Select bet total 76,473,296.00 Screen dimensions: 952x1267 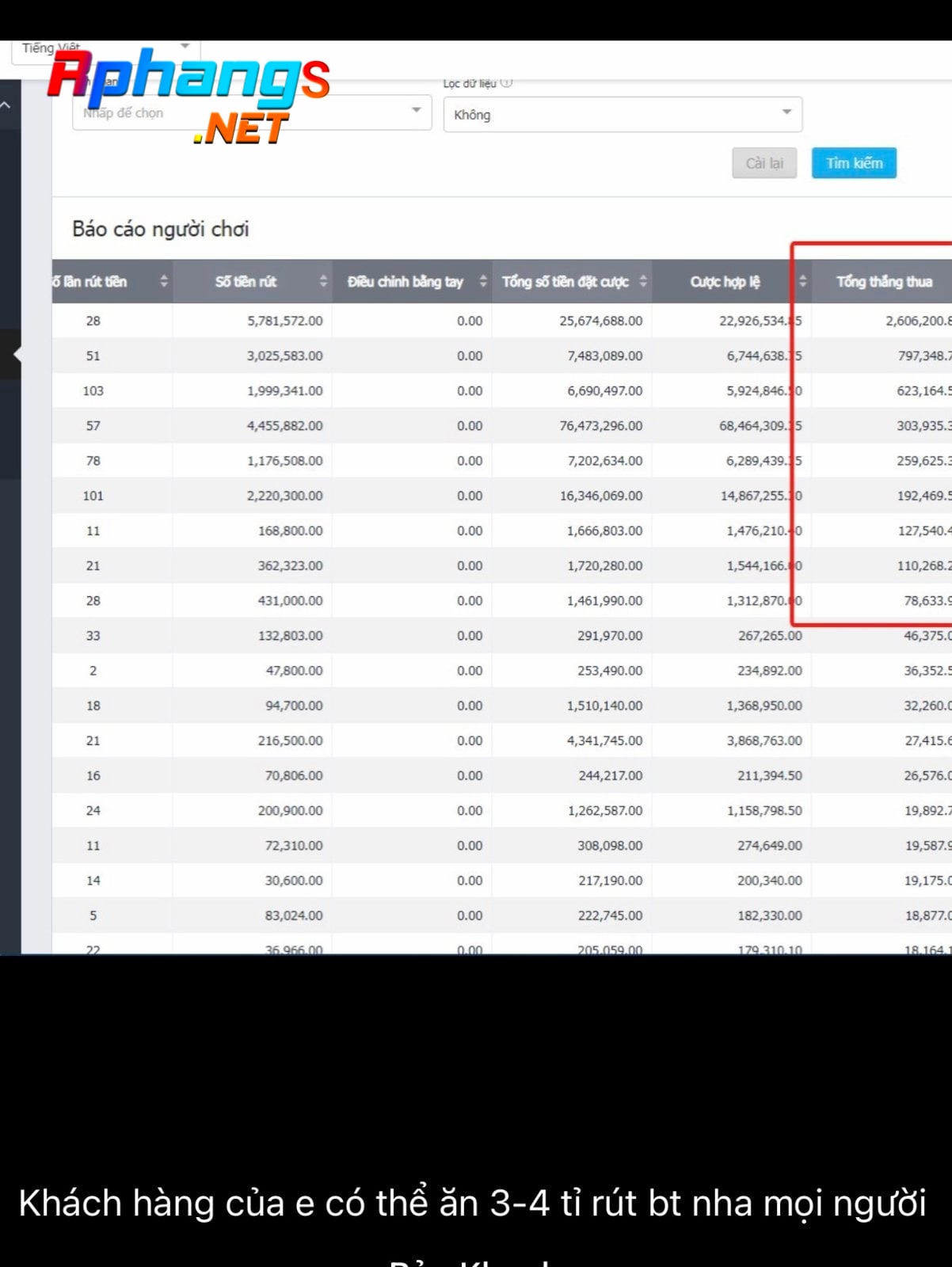click(600, 425)
